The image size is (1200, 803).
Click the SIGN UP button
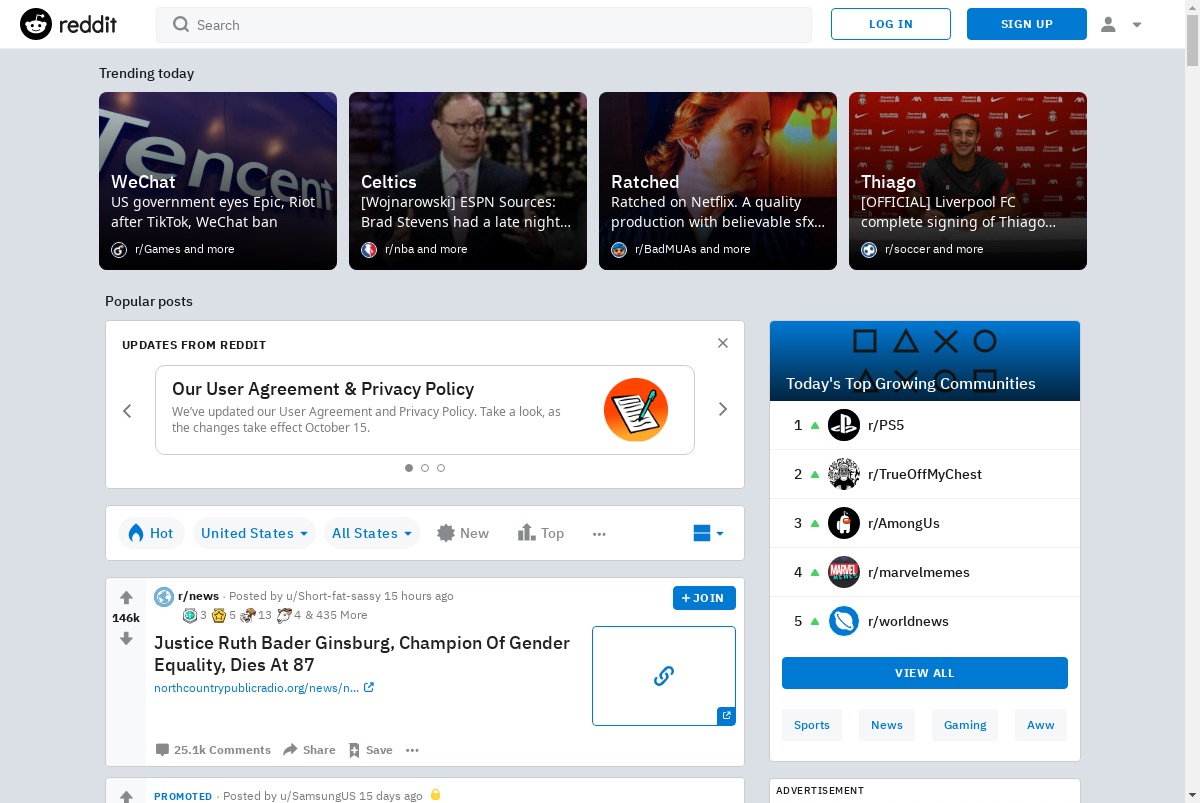(x=1027, y=24)
